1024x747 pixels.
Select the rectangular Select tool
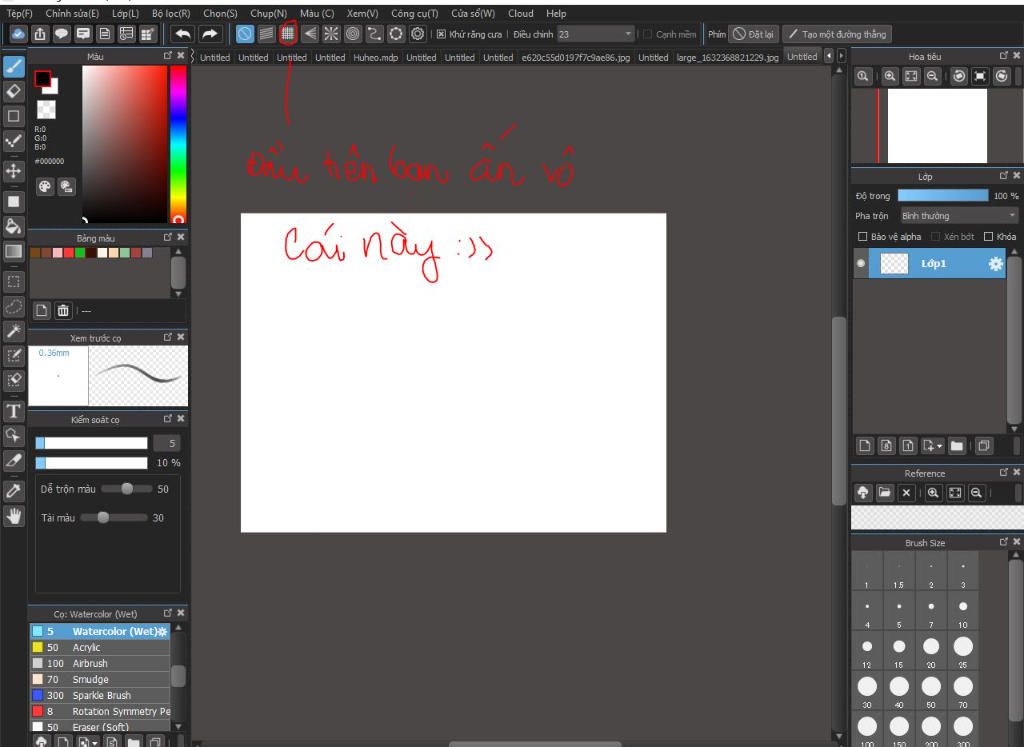point(14,281)
